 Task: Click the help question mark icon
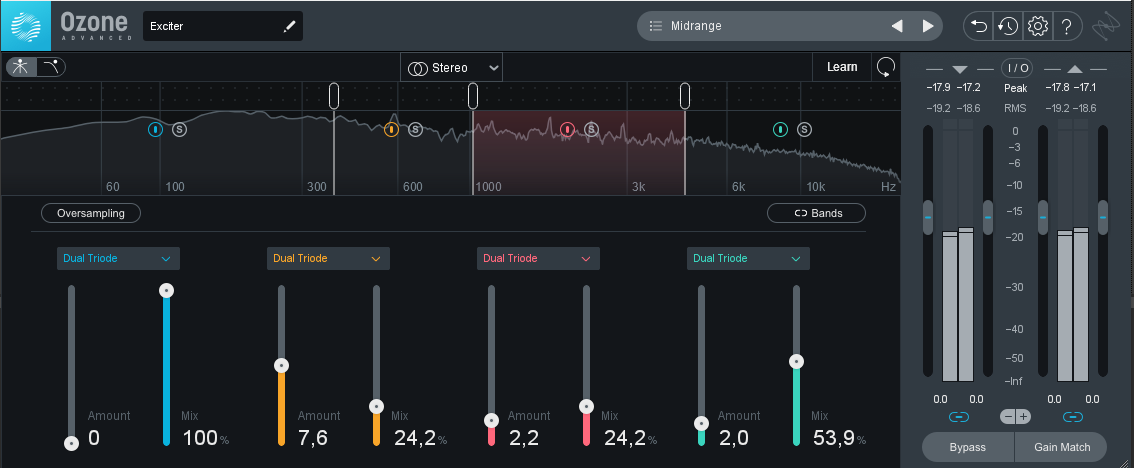pyautogui.click(x=1066, y=26)
